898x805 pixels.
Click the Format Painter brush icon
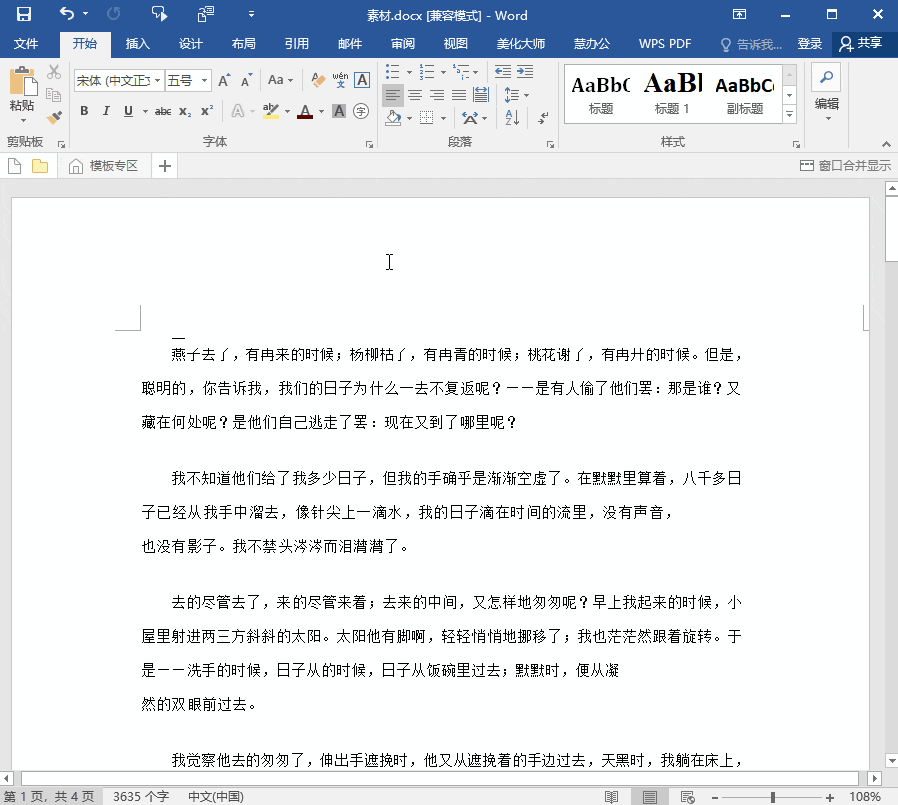(54, 117)
